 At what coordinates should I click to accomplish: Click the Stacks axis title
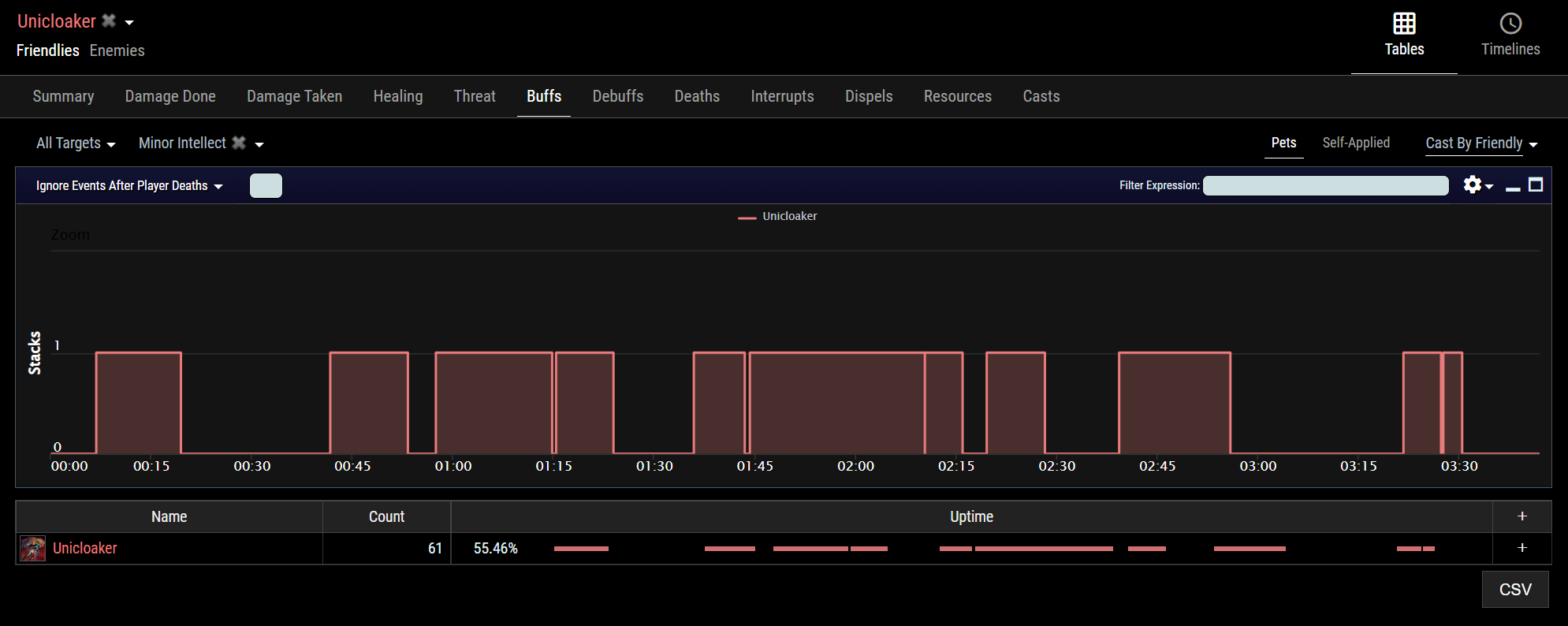click(35, 352)
